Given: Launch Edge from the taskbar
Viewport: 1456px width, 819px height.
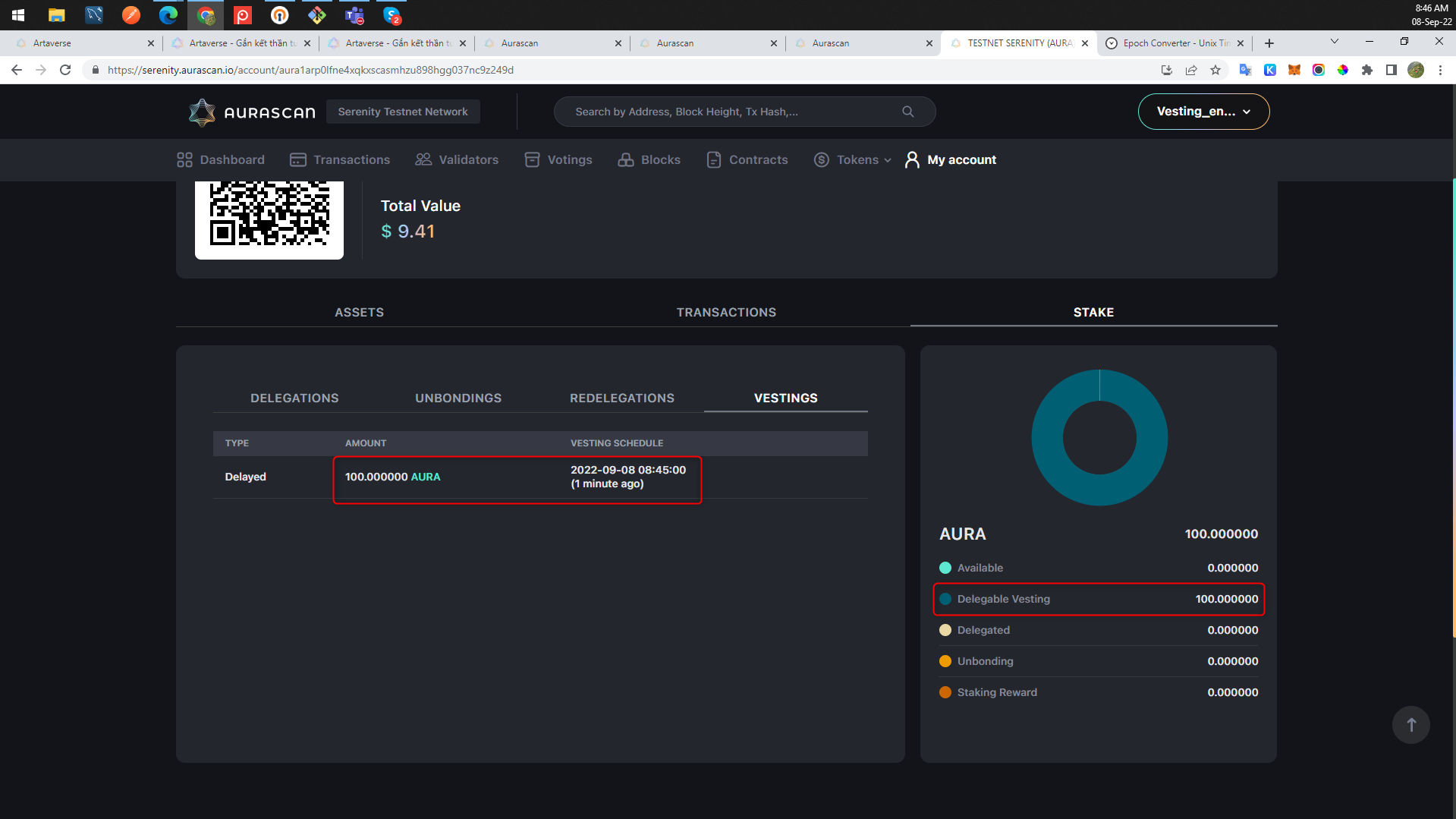Looking at the screenshot, I should point(168,15).
